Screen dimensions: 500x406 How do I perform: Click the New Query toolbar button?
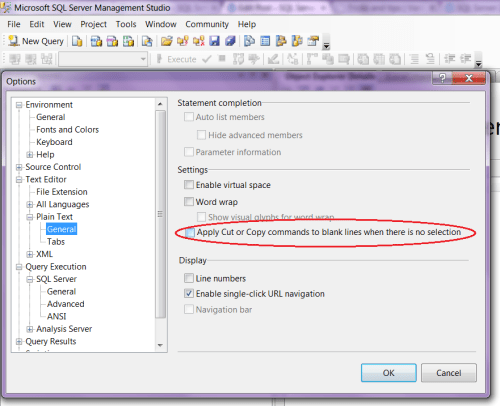[x=36, y=41]
